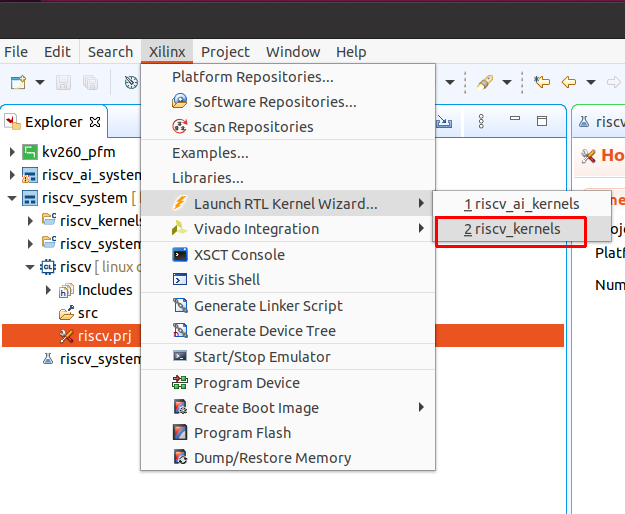Click the Start/Stop Emulator icon
This screenshot has height=514, width=625.
pyautogui.click(x=180, y=355)
